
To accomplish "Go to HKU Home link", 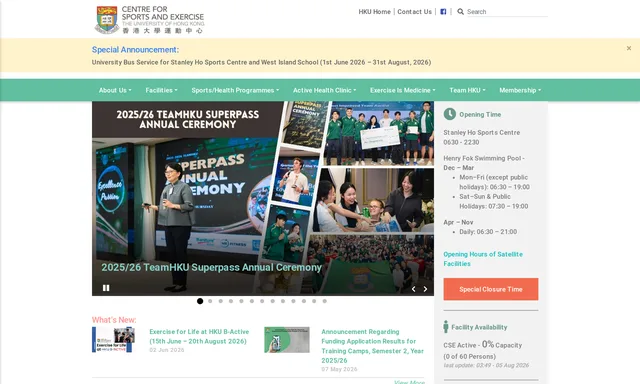I will 375,12.
